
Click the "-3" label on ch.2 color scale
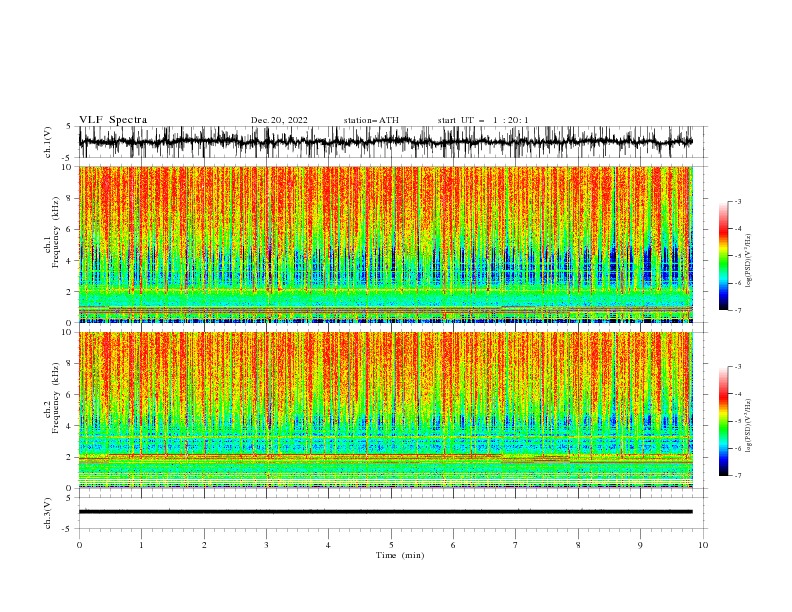[738, 367]
